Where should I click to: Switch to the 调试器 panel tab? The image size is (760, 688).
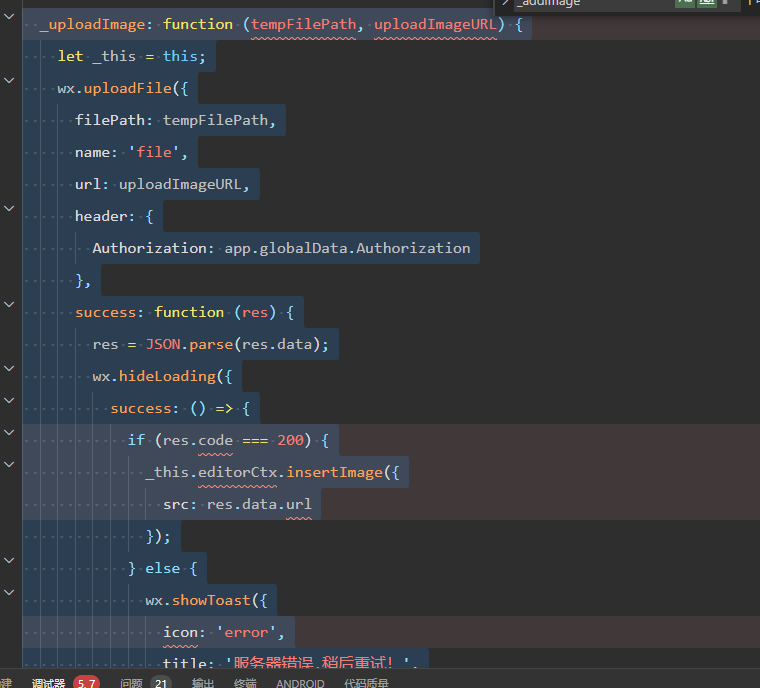click(48, 683)
